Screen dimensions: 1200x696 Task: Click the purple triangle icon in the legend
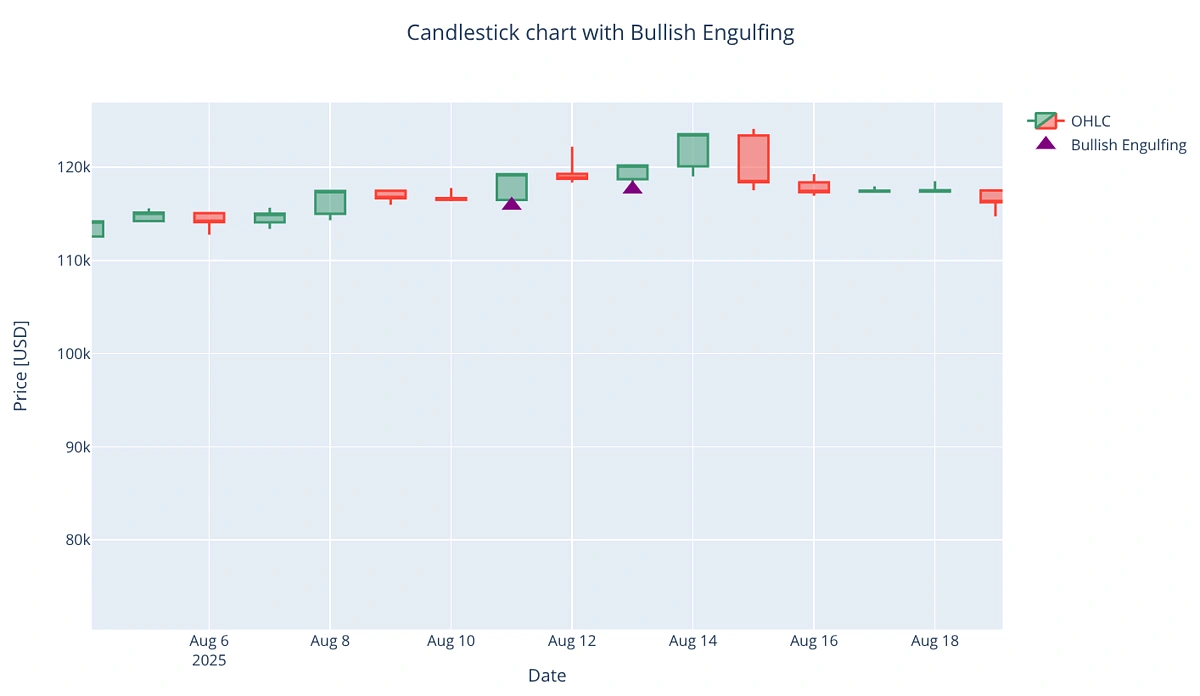[1046, 144]
